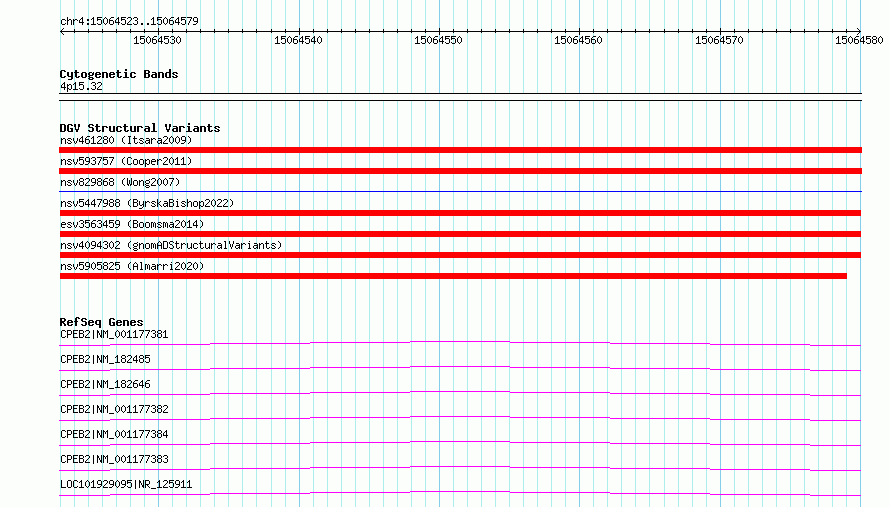Open transcript CPEB2|NM_001177382
890x507 pixels.
(x=114, y=409)
